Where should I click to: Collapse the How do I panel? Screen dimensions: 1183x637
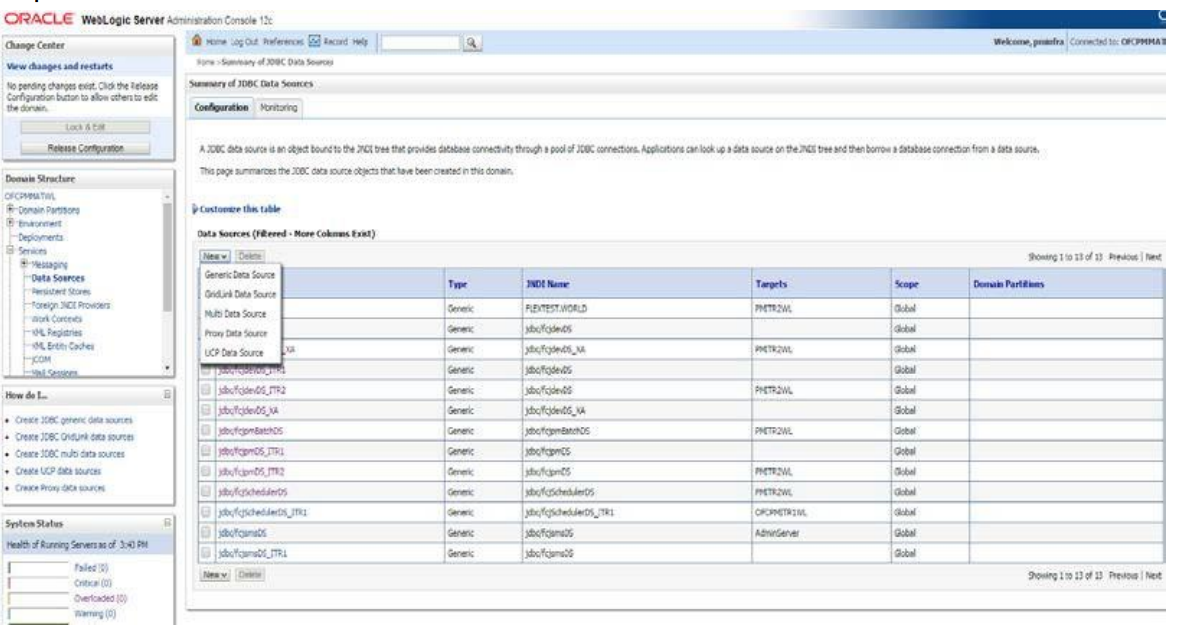pyautogui.click(x=167, y=395)
